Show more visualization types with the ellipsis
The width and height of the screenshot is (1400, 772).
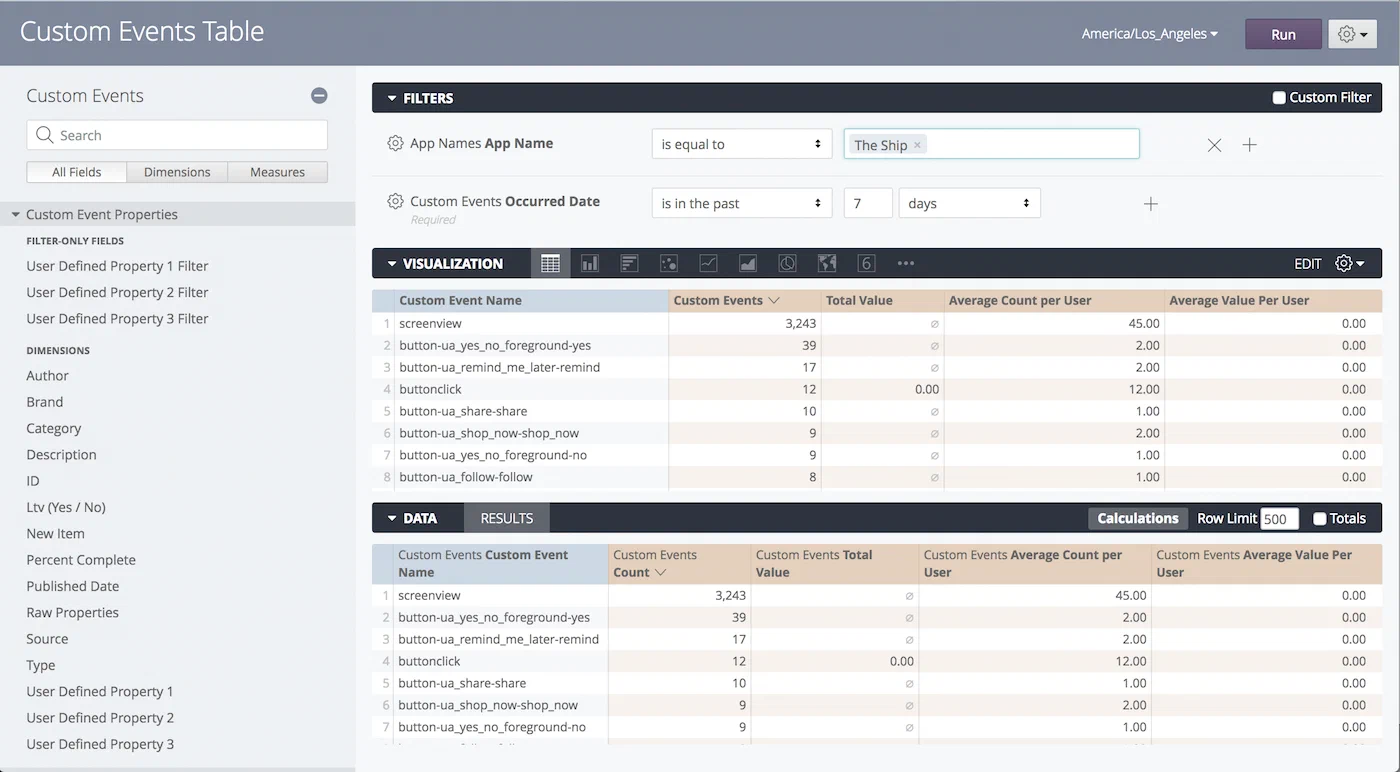point(906,263)
